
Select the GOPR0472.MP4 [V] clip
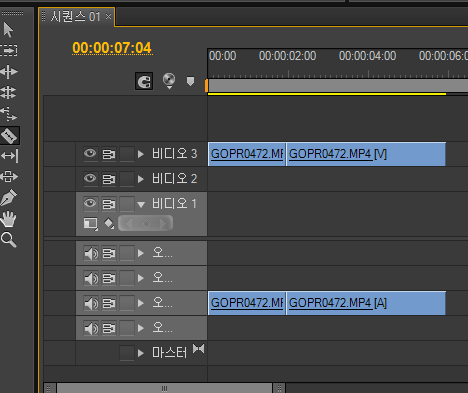(366, 154)
